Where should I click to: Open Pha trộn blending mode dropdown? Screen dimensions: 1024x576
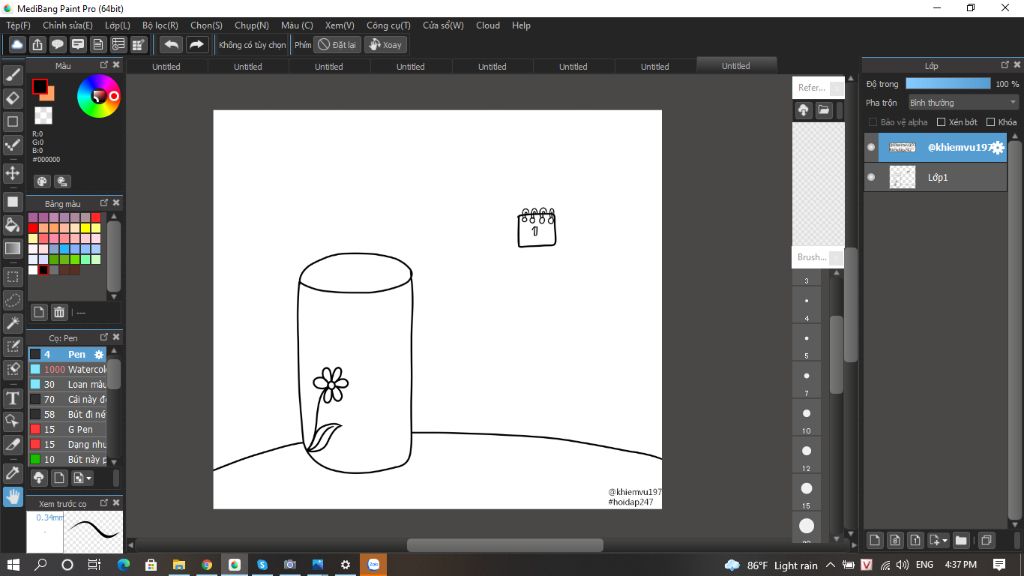pos(963,103)
